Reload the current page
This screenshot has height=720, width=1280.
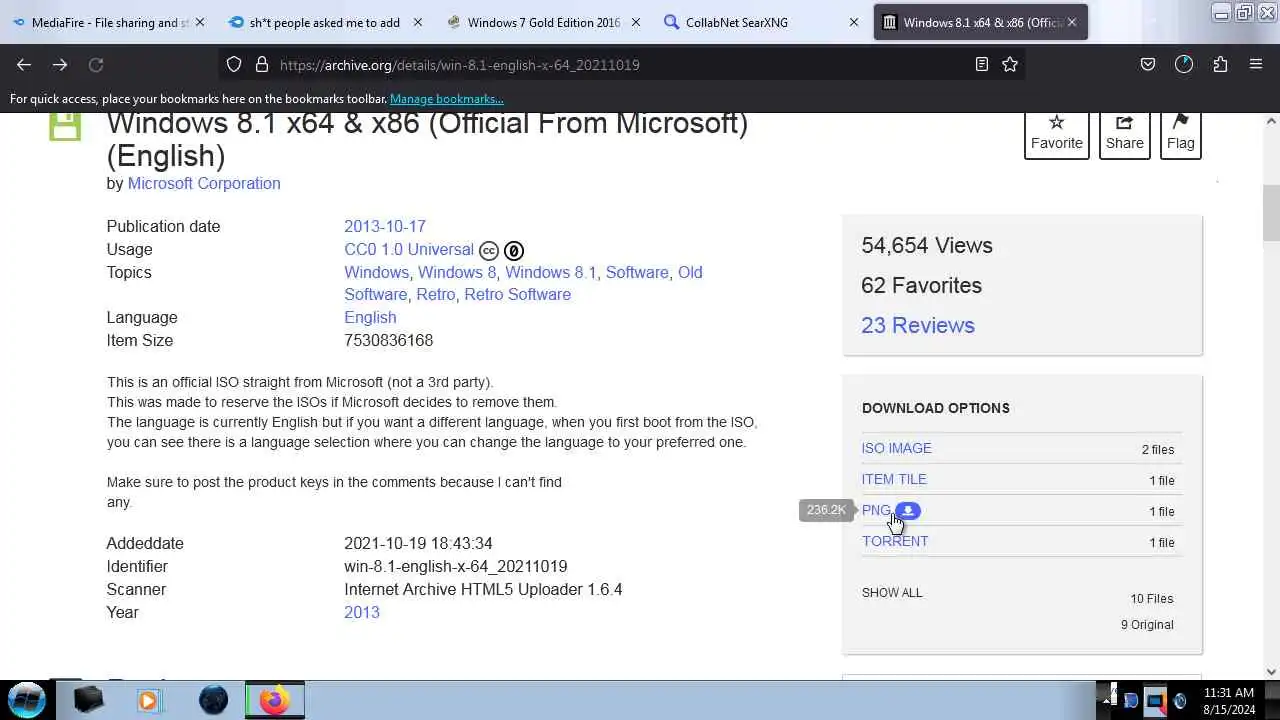(96, 64)
